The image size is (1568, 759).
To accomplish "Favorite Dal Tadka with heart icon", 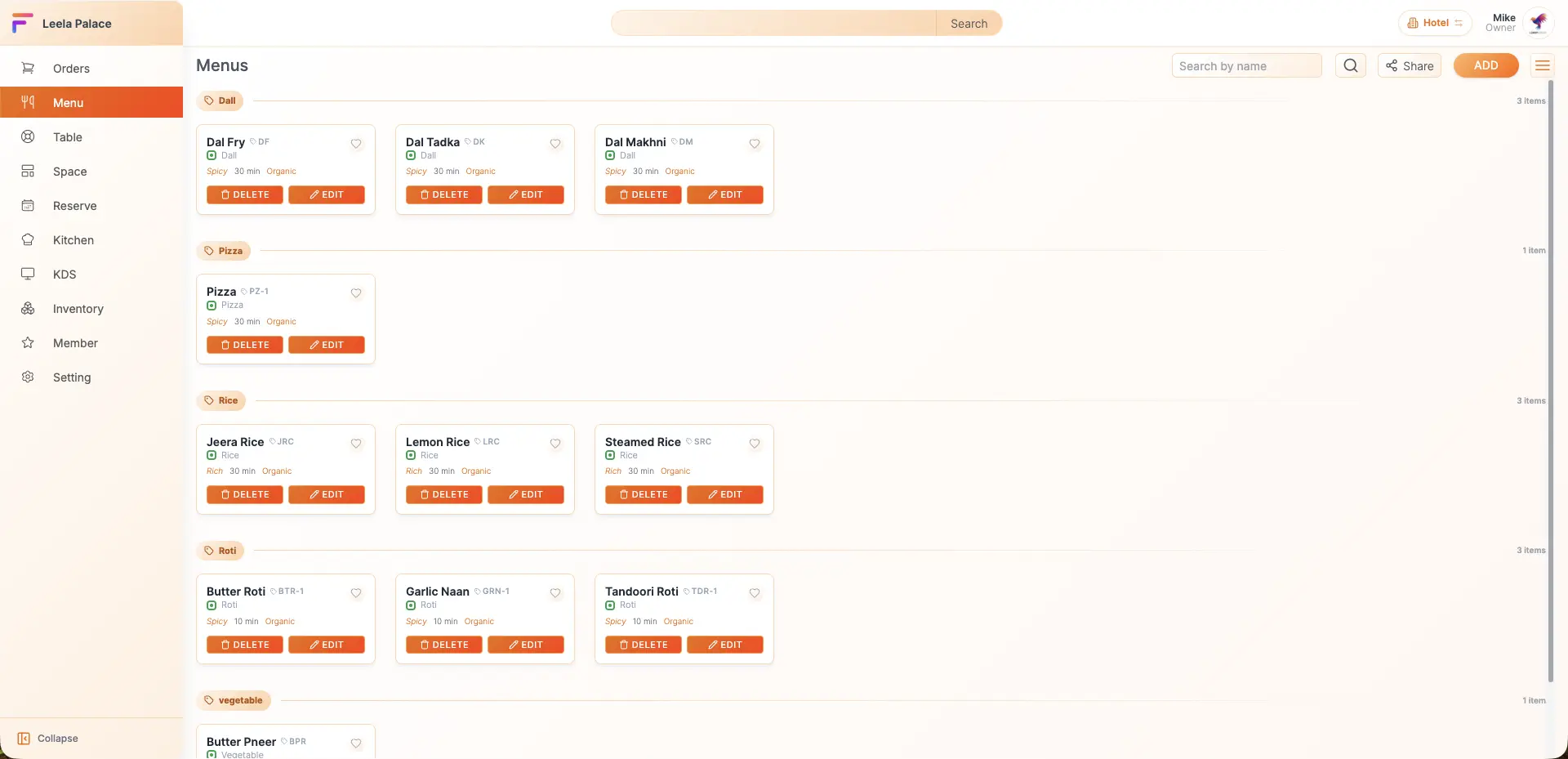I will click(555, 144).
